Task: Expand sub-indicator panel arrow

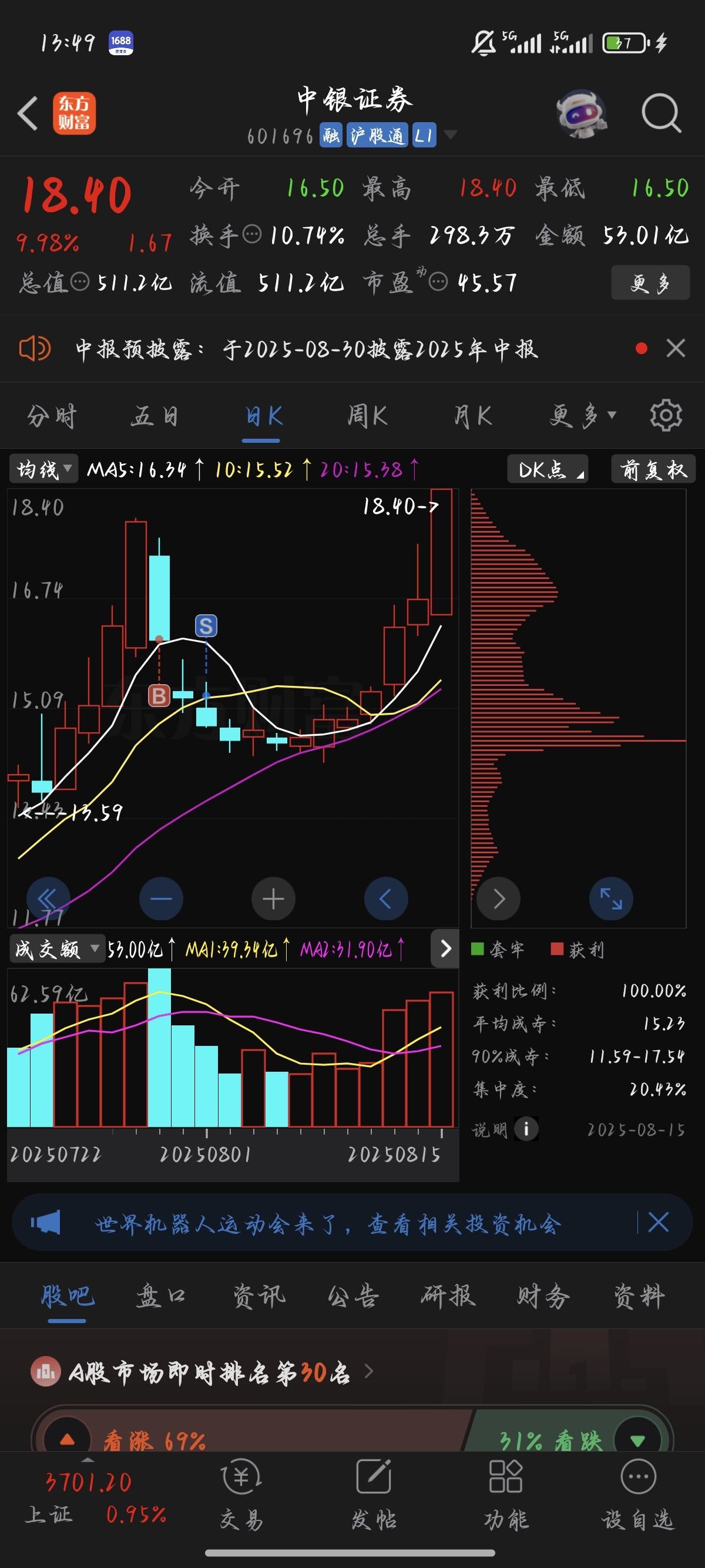Action: pyautogui.click(x=445, y=948)
